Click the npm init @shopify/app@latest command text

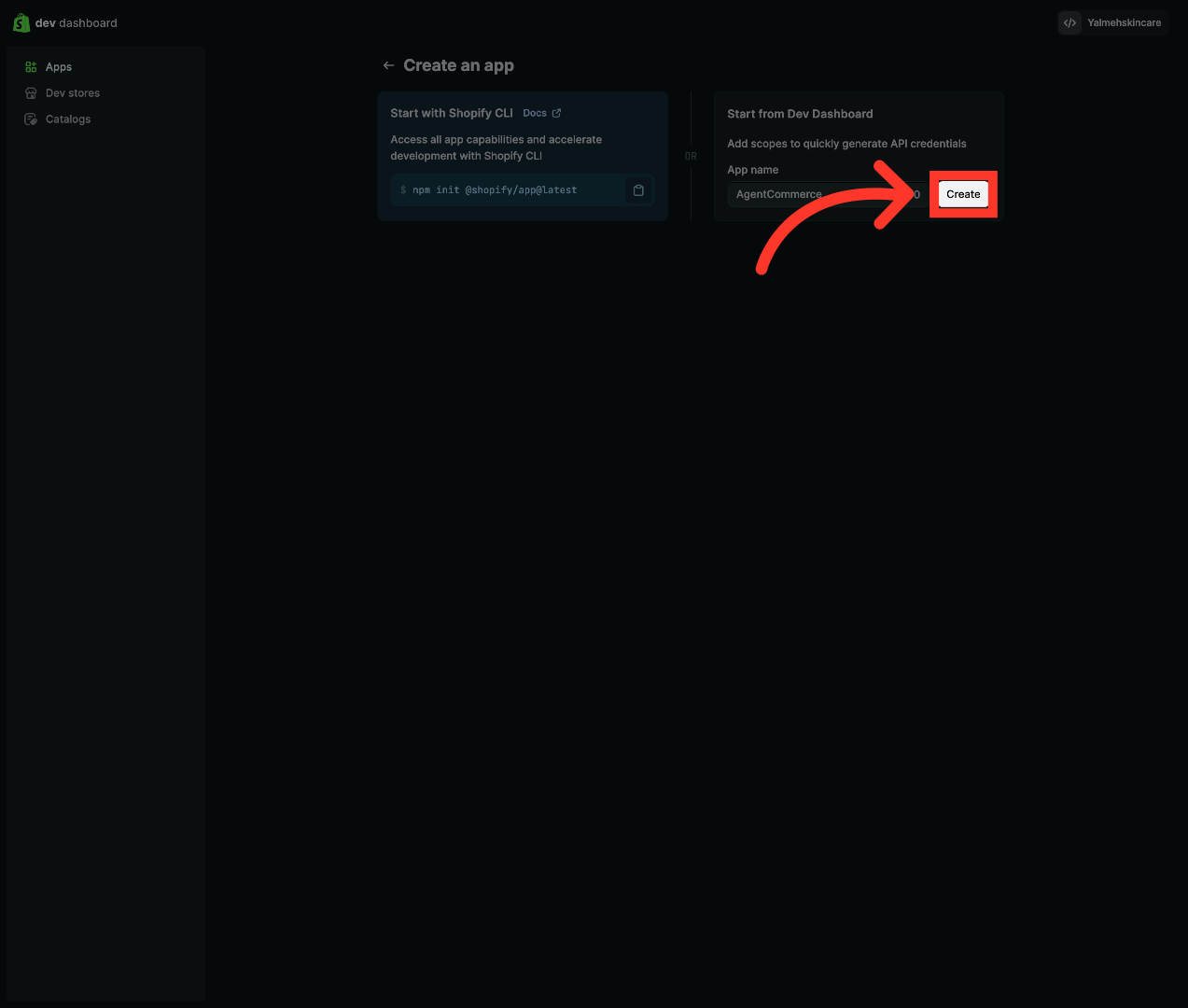click(x=495, y=190)
